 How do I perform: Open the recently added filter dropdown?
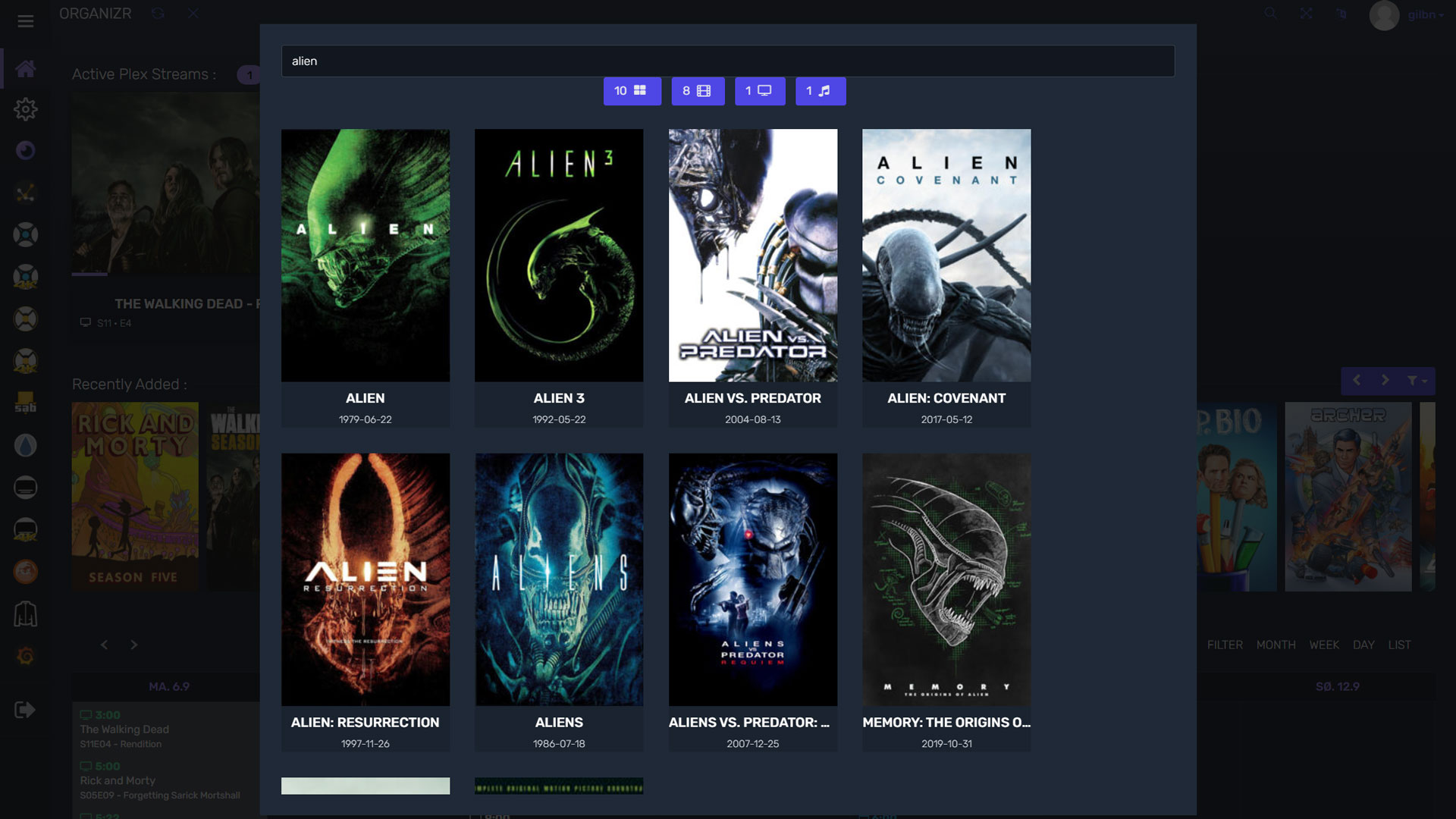point(1416,381)
